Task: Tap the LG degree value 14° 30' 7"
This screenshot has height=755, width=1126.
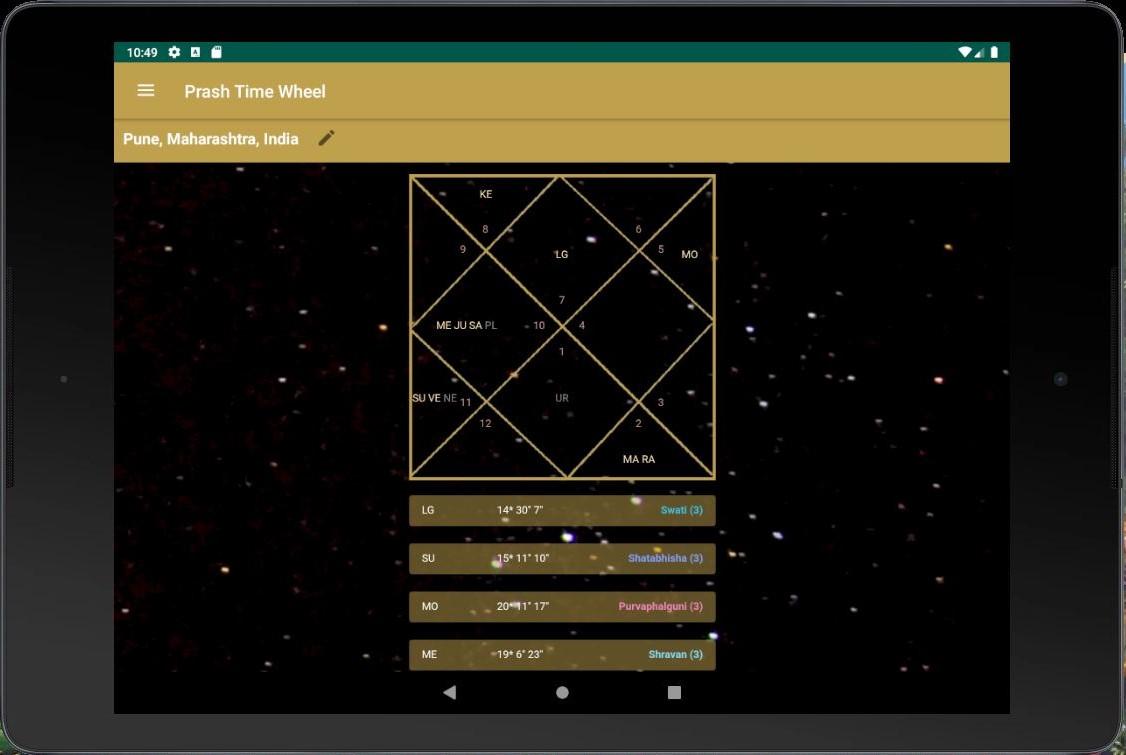Action: coord(520,510)
